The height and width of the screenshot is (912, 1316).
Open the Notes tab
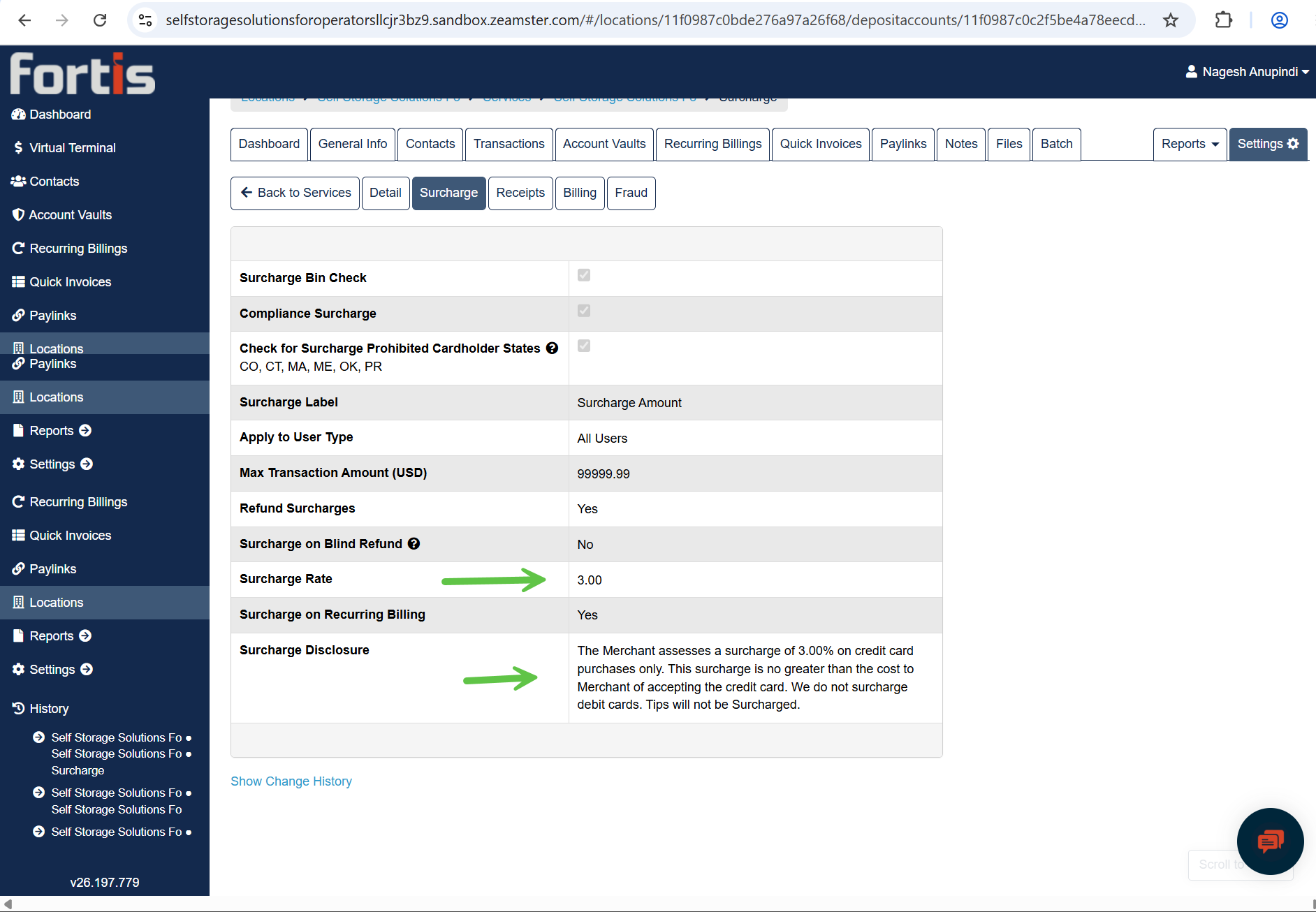pyautogui.click(x=961, y=144)
